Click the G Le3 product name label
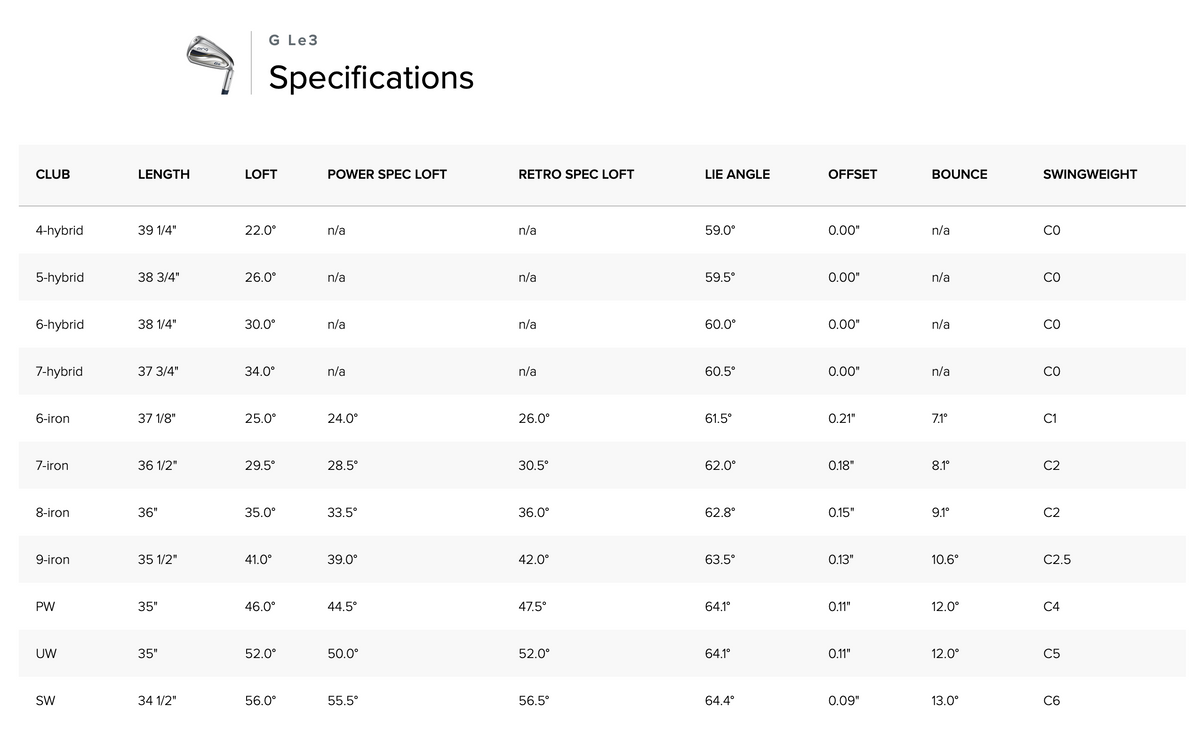The width and height of the screenshot is (1200, 730). pyautogui.click(x=293, y=41)
